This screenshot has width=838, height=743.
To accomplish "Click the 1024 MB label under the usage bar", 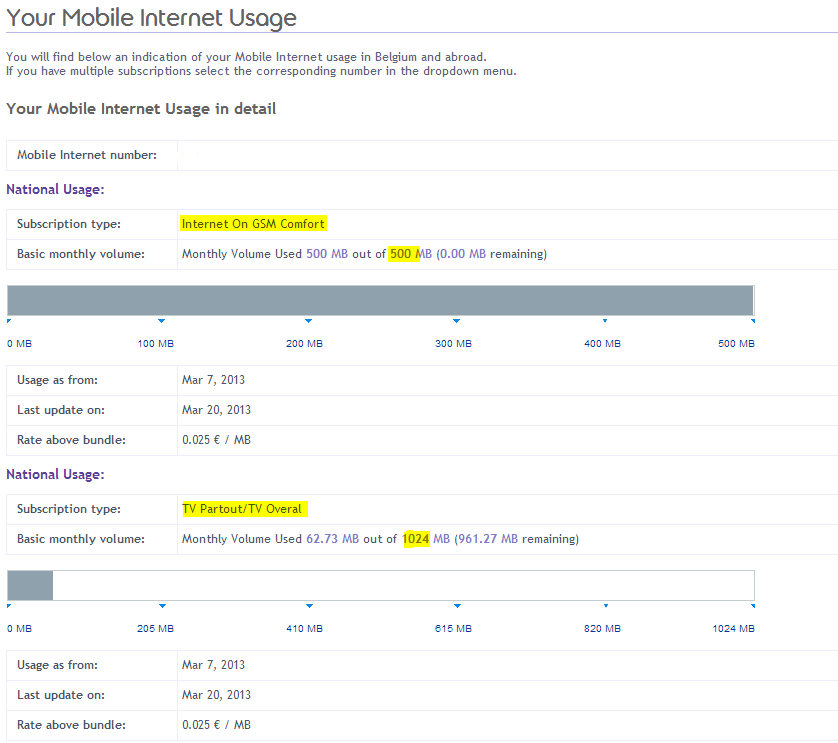I will pyautogui.click(x=733, y=629).
